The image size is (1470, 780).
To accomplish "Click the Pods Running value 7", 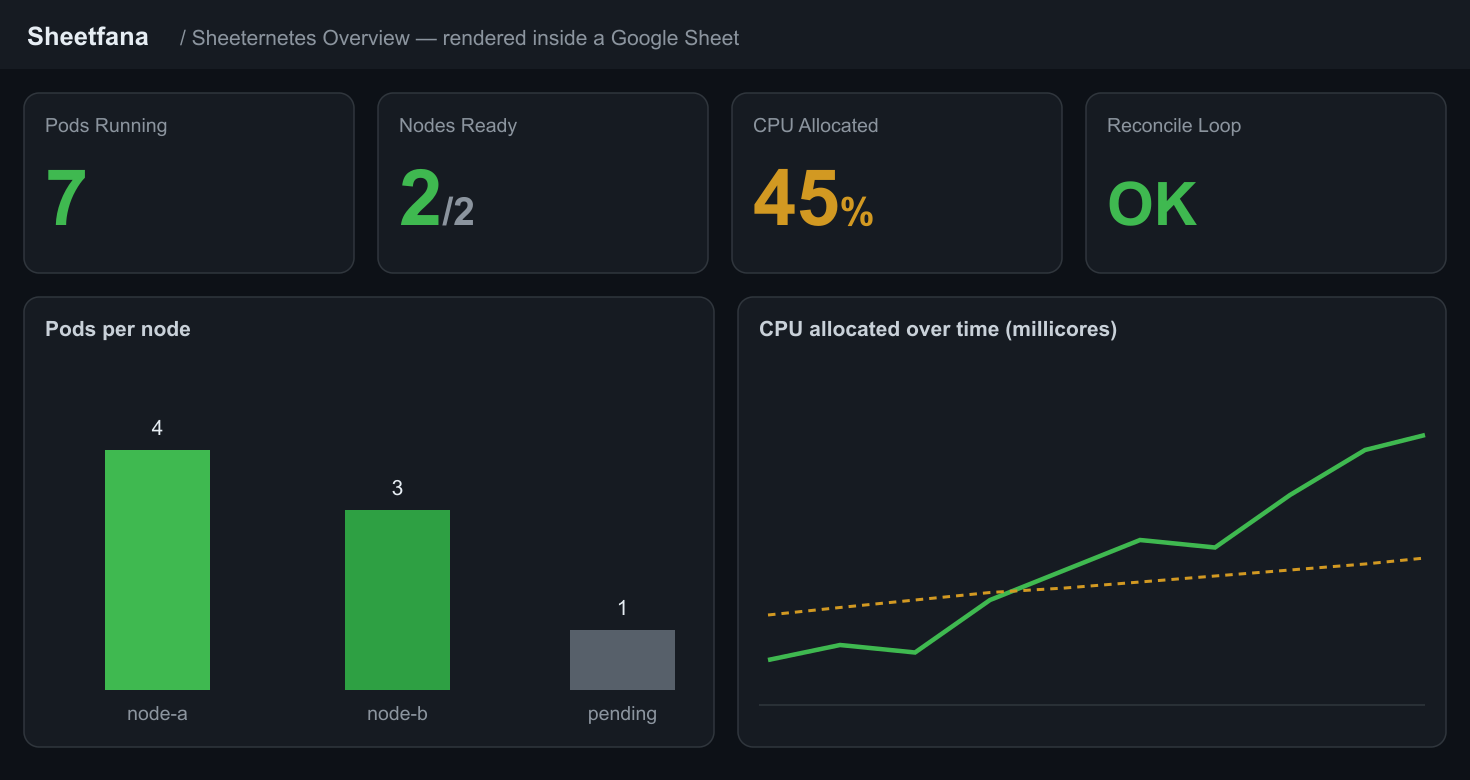I will [x=67, y=199].
